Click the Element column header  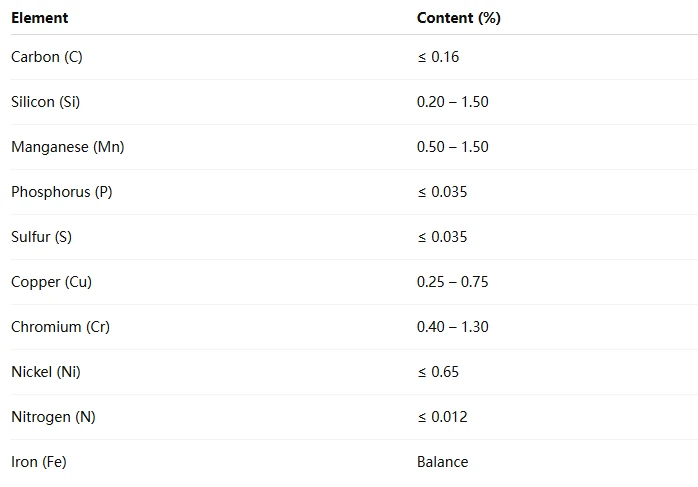click(40, 18)
